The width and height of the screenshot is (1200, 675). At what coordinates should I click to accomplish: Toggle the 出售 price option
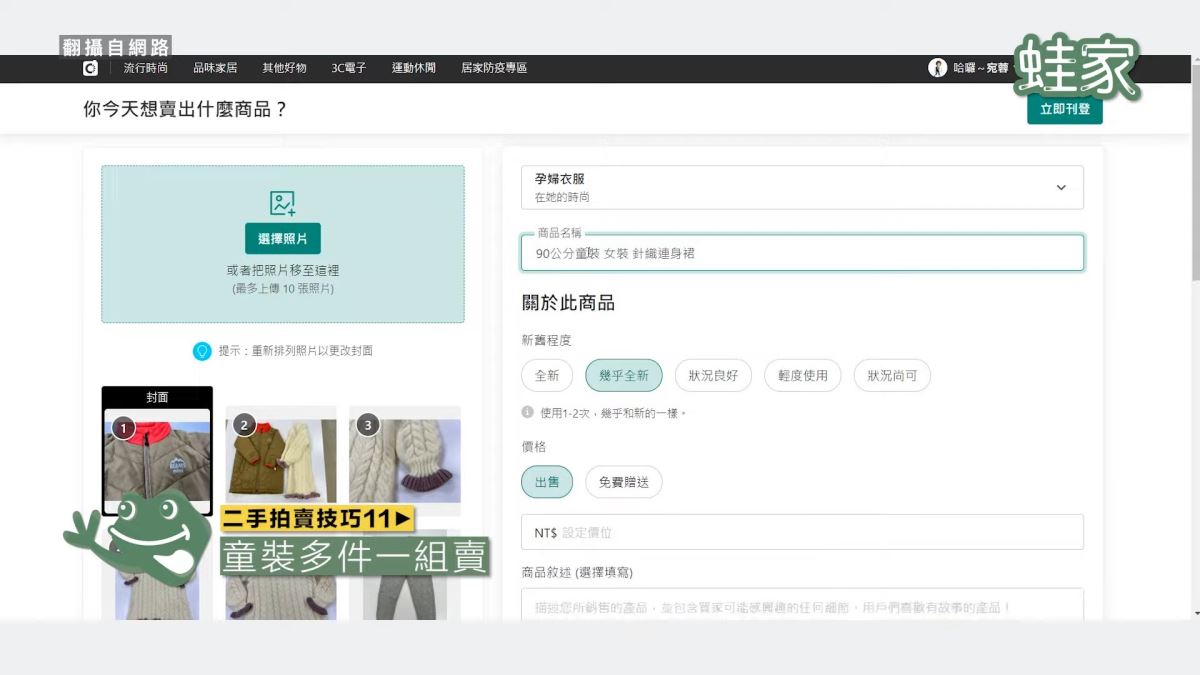coord(547,482)
